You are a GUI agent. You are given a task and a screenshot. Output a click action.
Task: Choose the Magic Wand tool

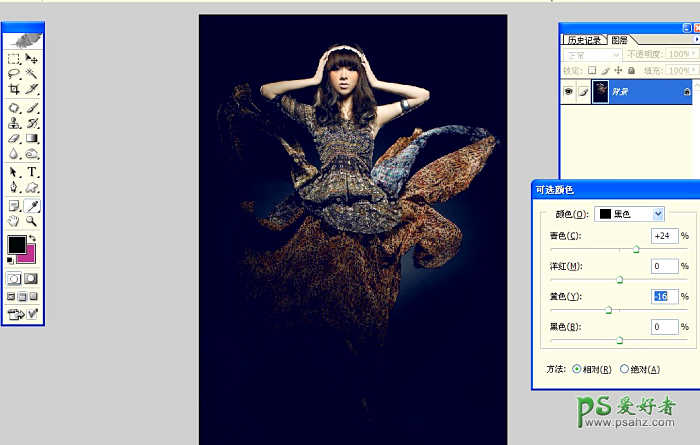click(32, 74)
